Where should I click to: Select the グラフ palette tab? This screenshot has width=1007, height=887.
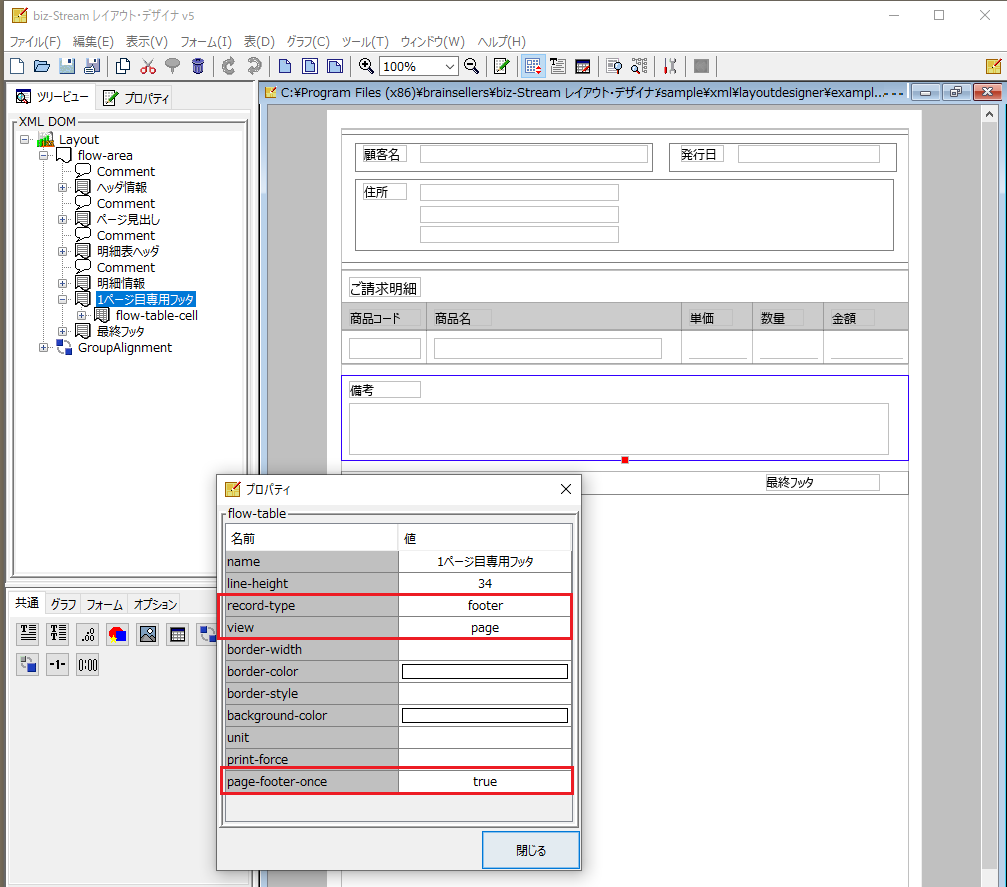63,604
